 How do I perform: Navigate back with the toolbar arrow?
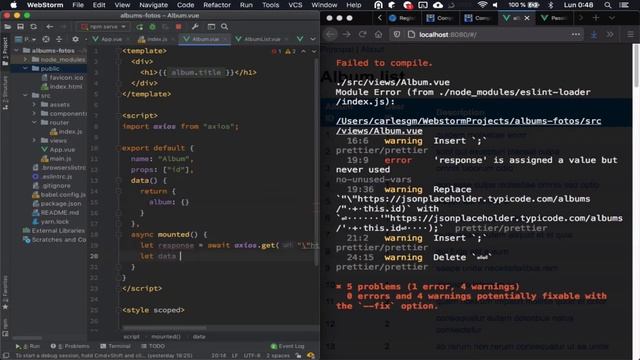click(x=49, y=27)
